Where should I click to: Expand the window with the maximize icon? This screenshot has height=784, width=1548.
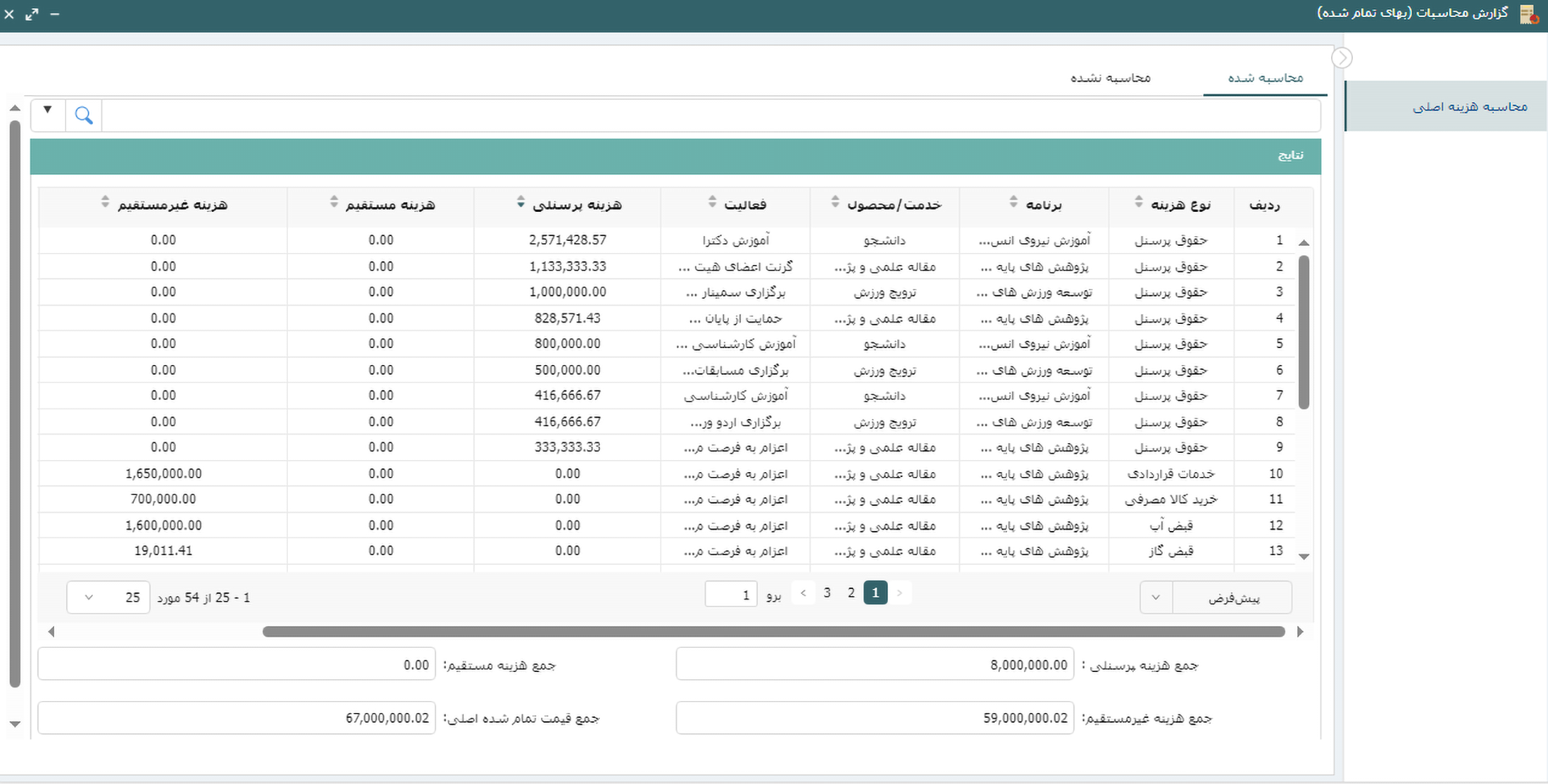point(31,15)
